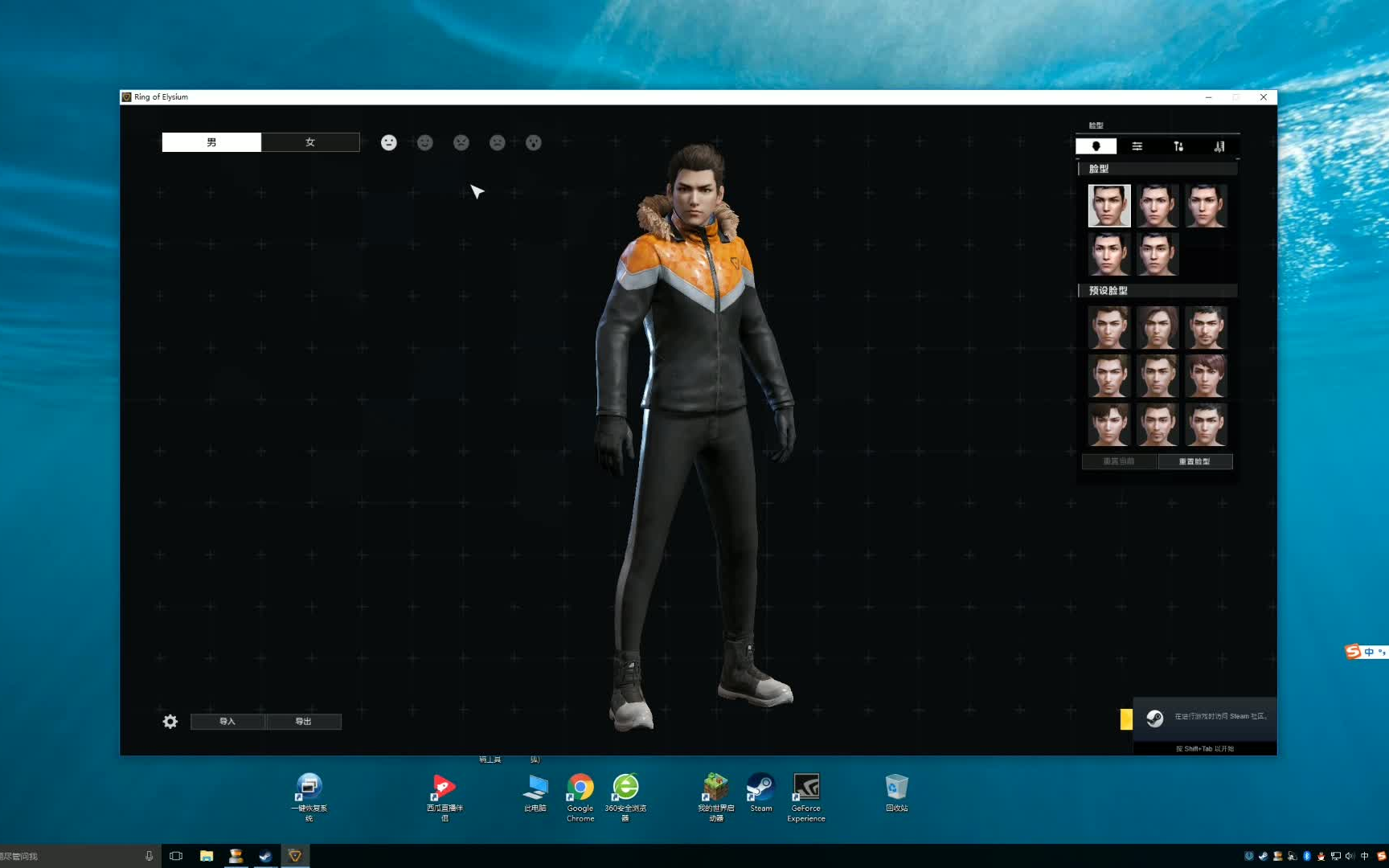Image resolution: width=1389 pixels, height=868 pixels.
Task: Open 此电脑 This PC desktop icon
Action: click(535, 793)
